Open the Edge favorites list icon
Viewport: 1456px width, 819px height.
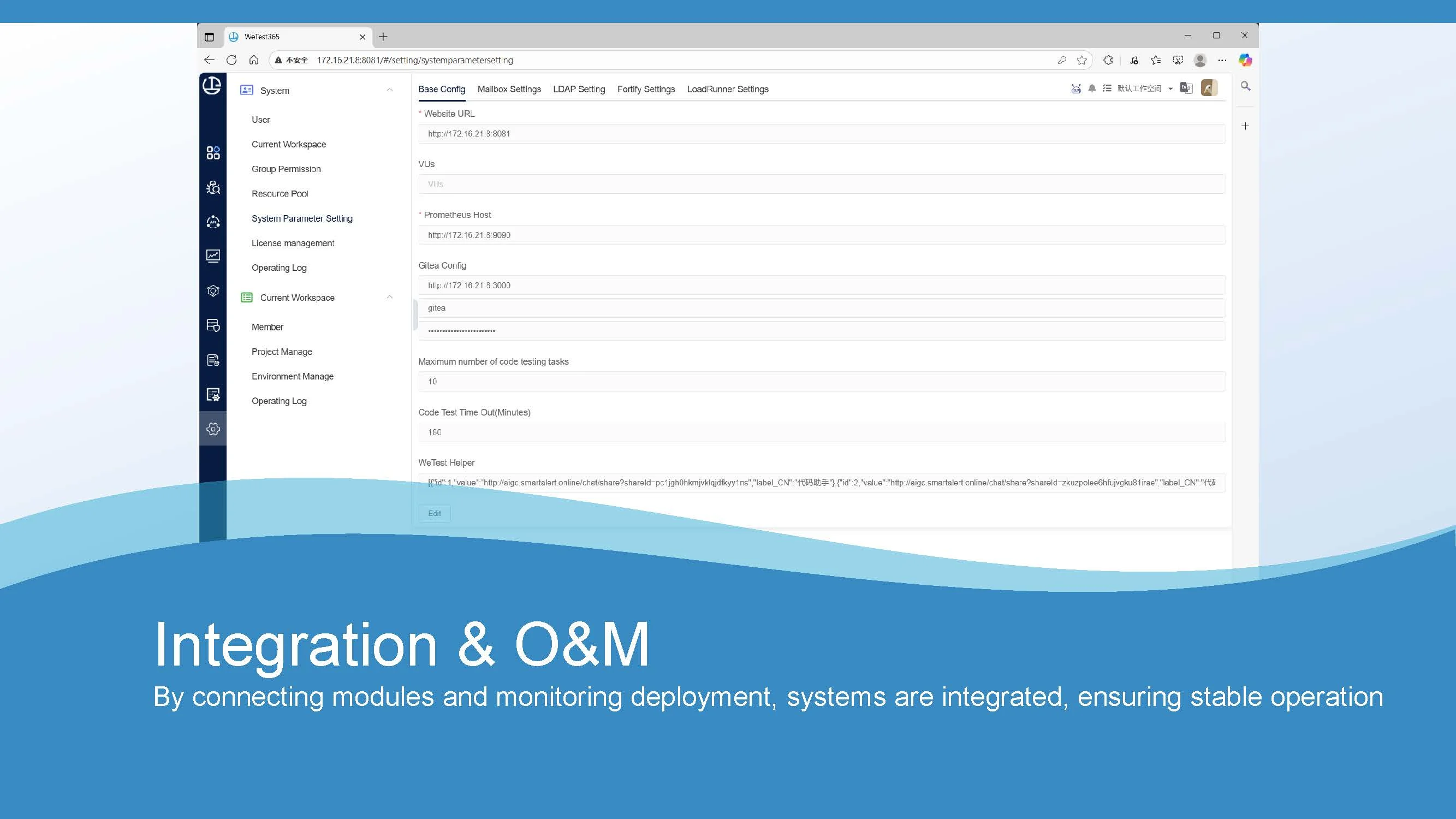coord(1156,60)
